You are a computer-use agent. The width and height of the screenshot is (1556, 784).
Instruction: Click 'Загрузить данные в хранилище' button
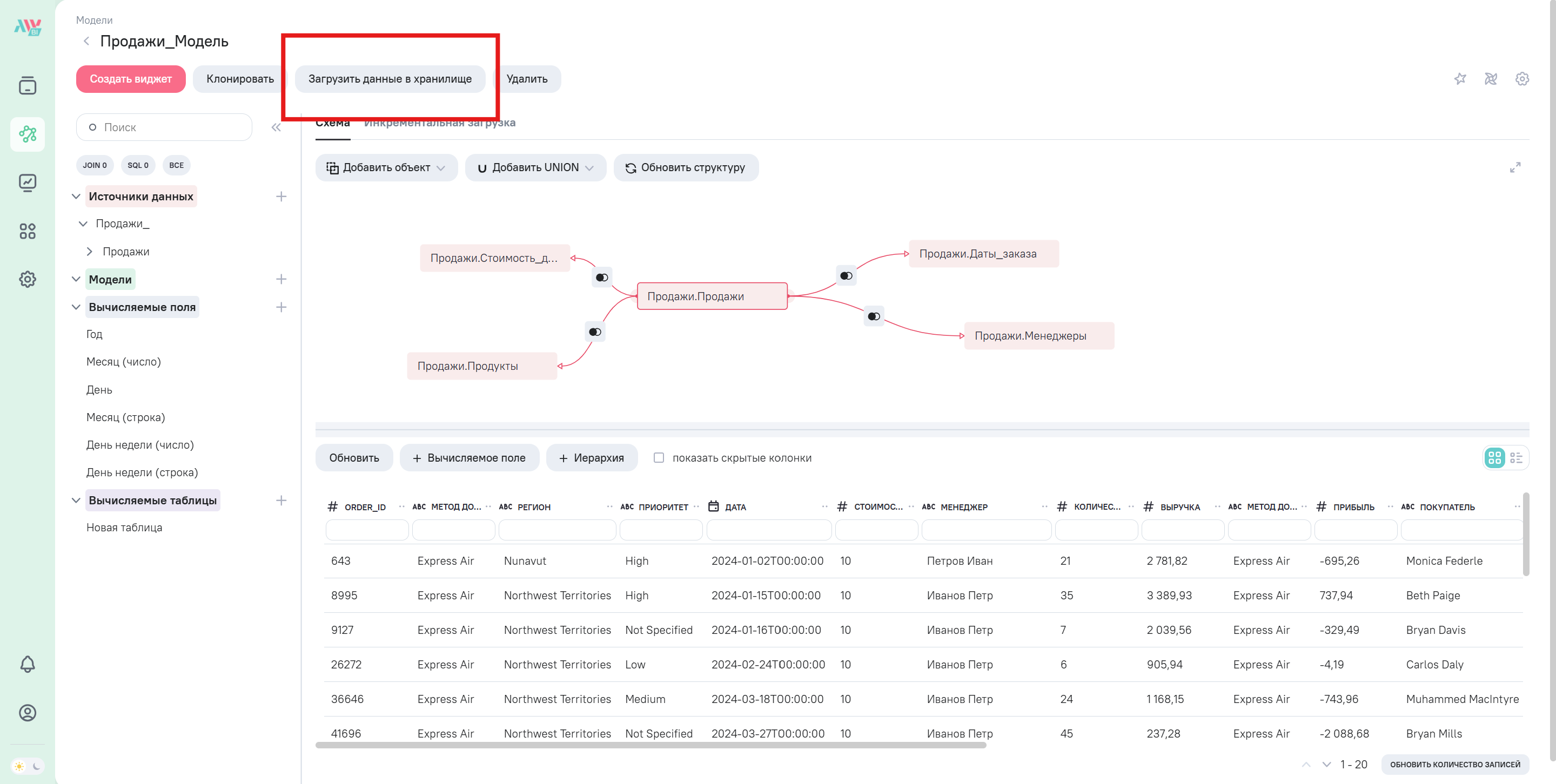pyautogui.click(x=390, y=79)
